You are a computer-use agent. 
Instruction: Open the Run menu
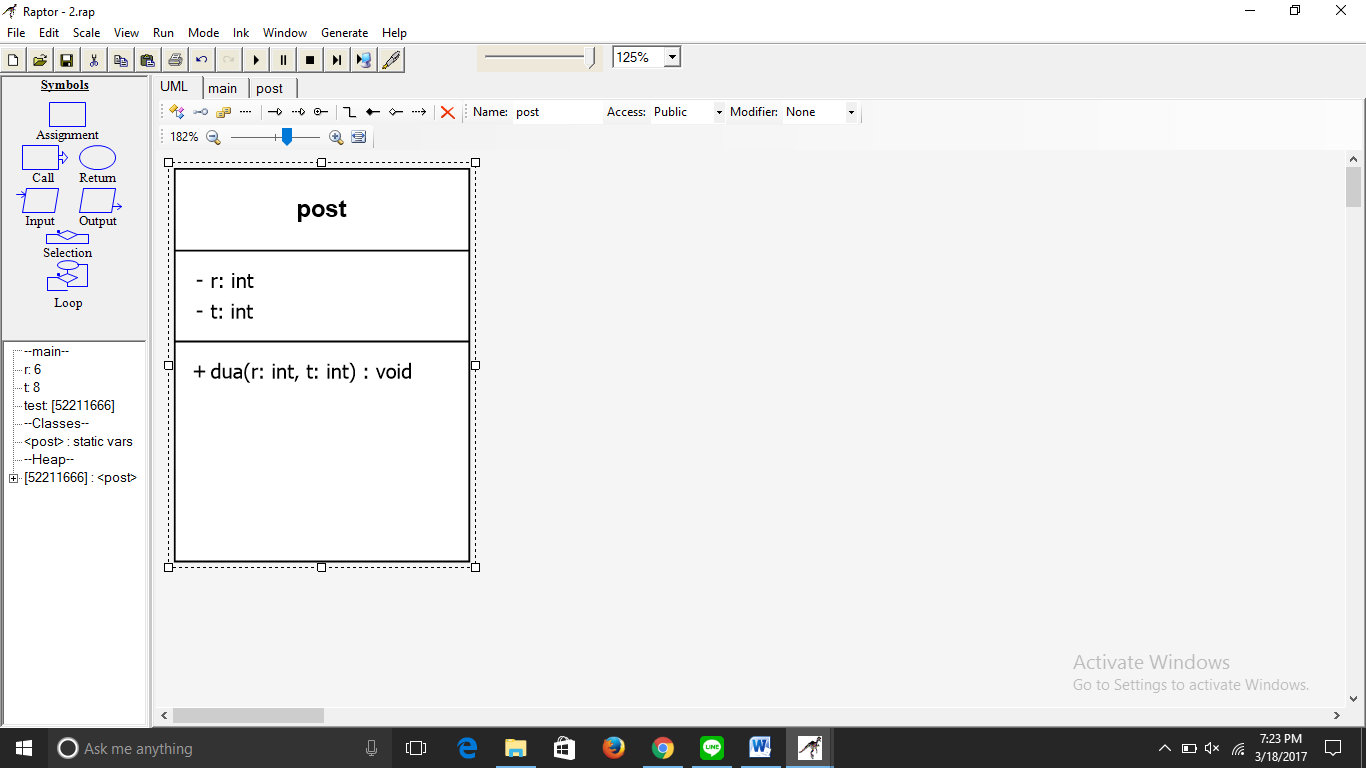coord(163,33)
